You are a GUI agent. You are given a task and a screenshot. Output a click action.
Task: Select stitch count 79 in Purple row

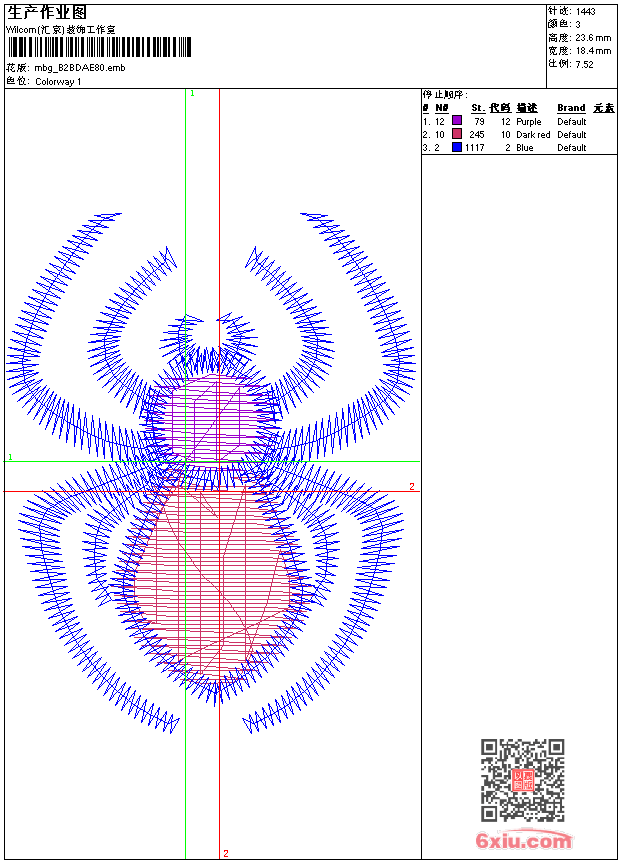480,121
